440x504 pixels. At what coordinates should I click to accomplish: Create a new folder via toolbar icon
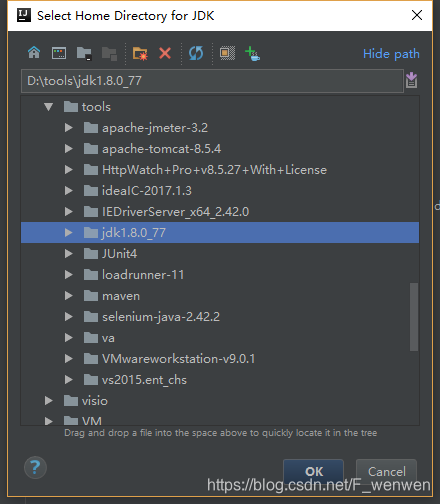tap(140, 53)
